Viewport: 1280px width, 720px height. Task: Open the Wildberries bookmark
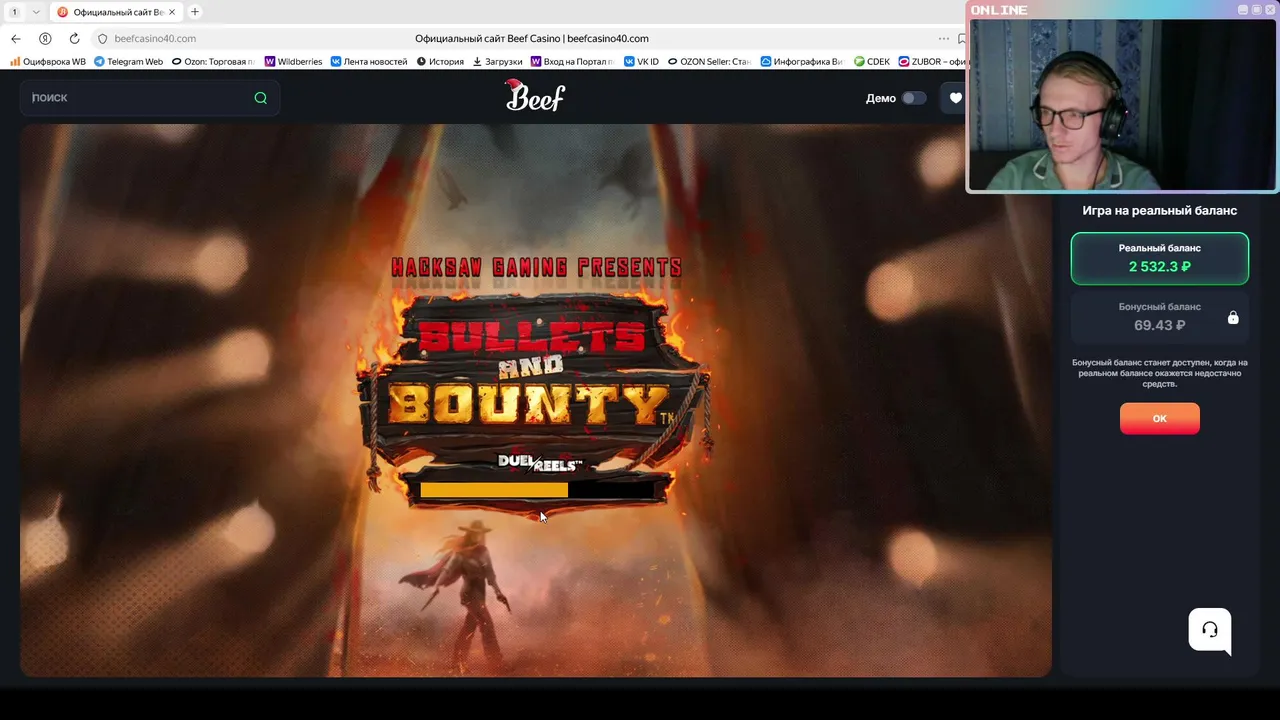click(x=293, y=61)
